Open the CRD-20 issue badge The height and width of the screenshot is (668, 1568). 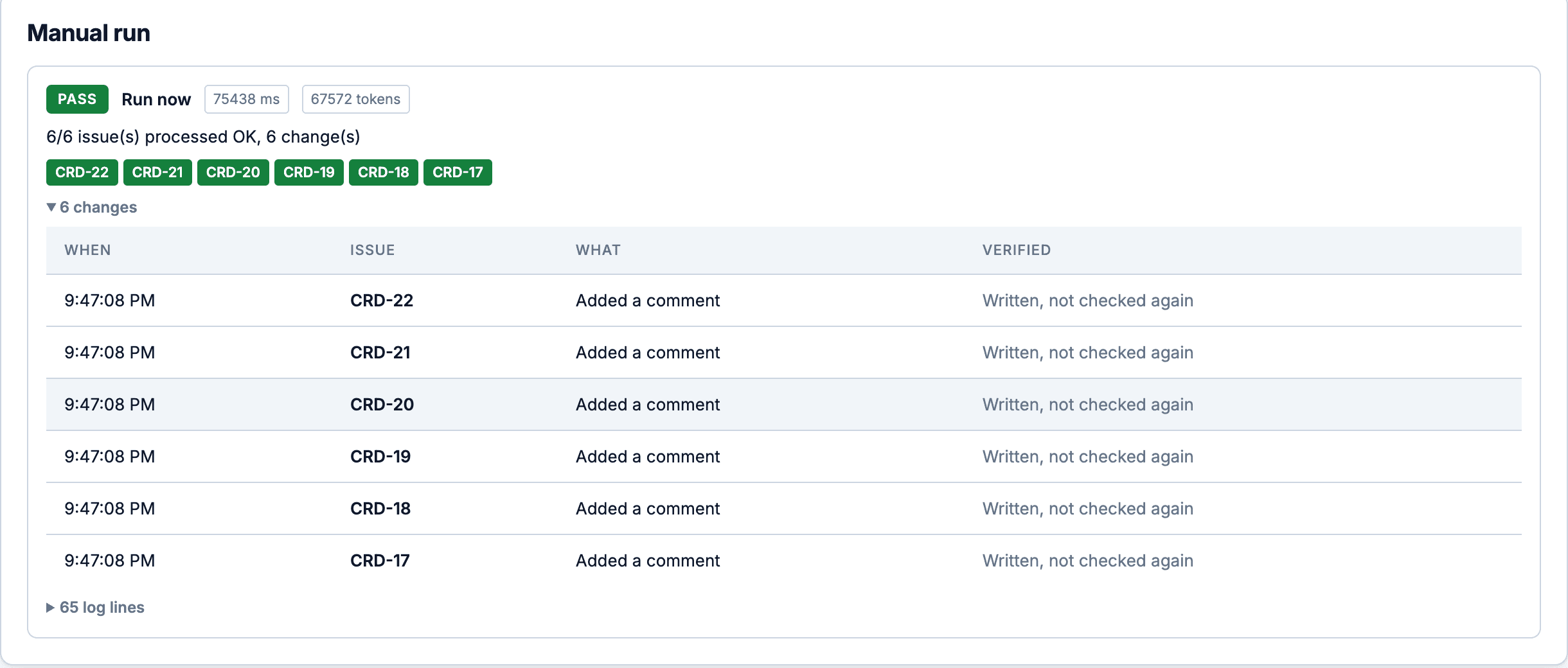point(233,172)
